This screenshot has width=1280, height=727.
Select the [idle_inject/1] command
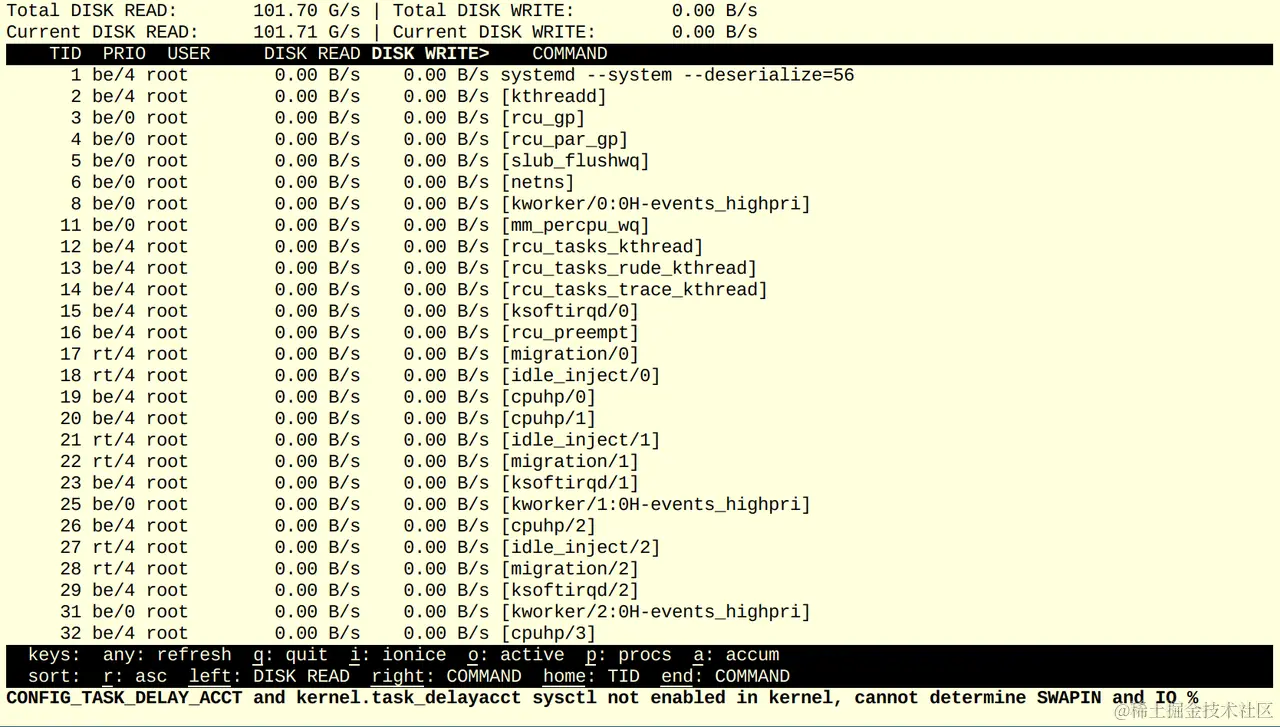click(x=581, y=440)
